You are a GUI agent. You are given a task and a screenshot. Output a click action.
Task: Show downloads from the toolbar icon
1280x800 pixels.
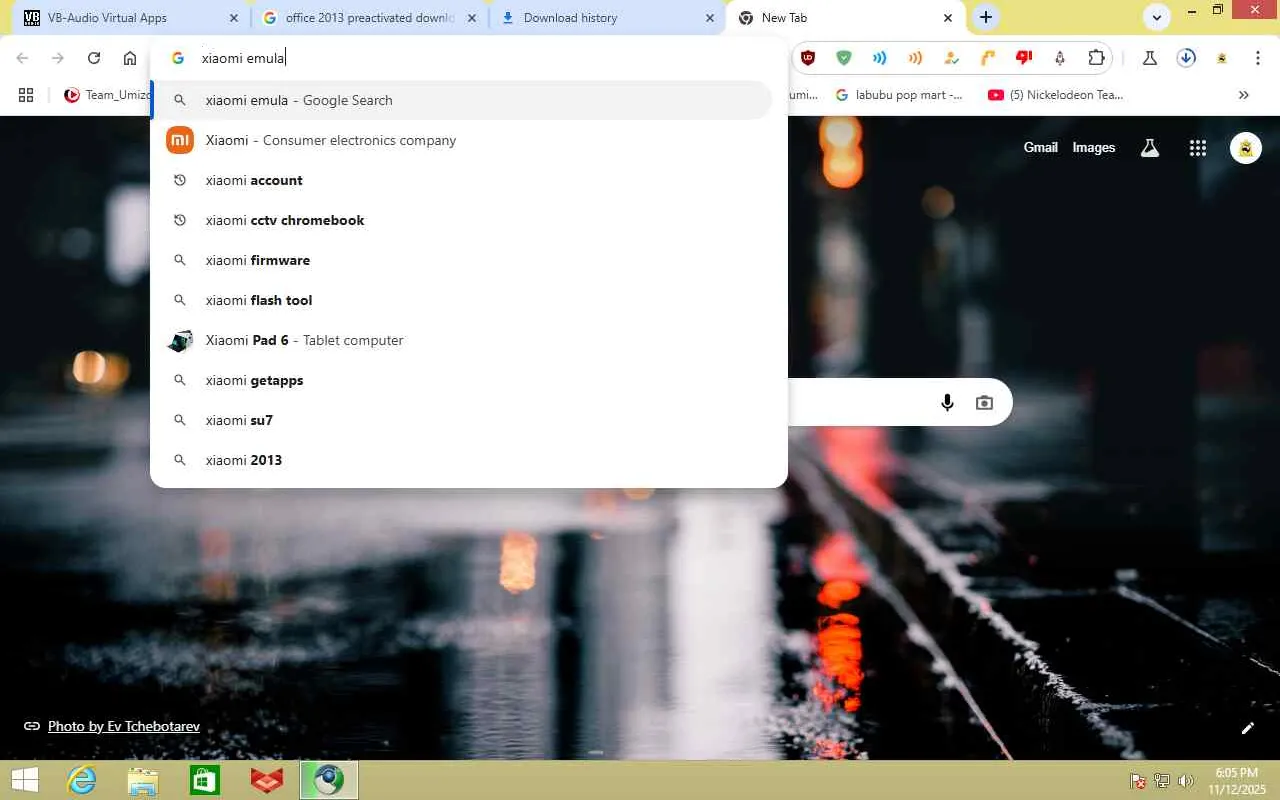(x=1186, y=58)
